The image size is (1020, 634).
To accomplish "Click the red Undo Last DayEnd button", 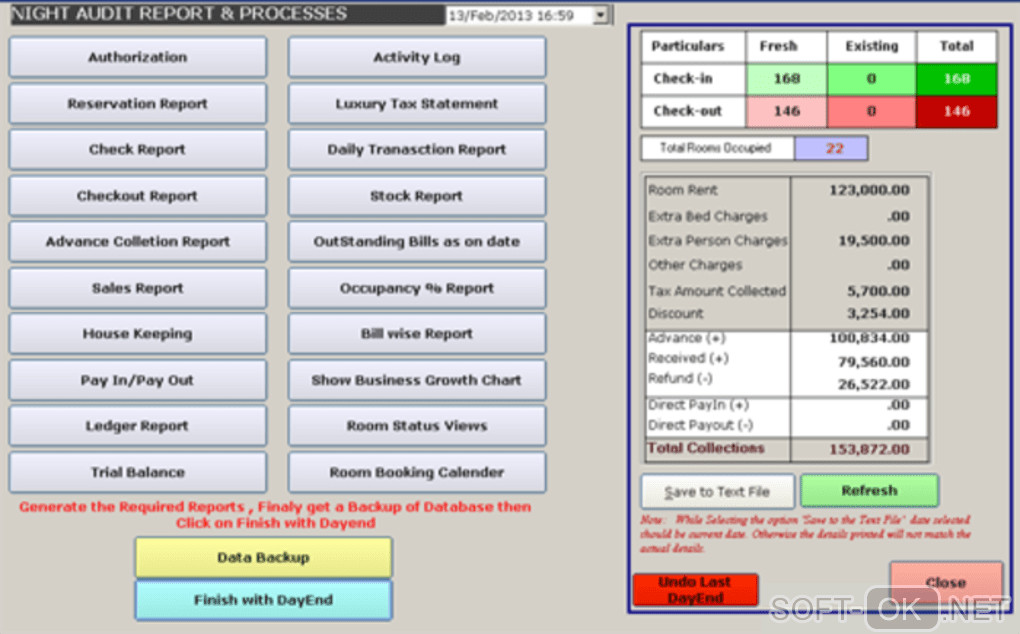I will [x=695, y=590].
